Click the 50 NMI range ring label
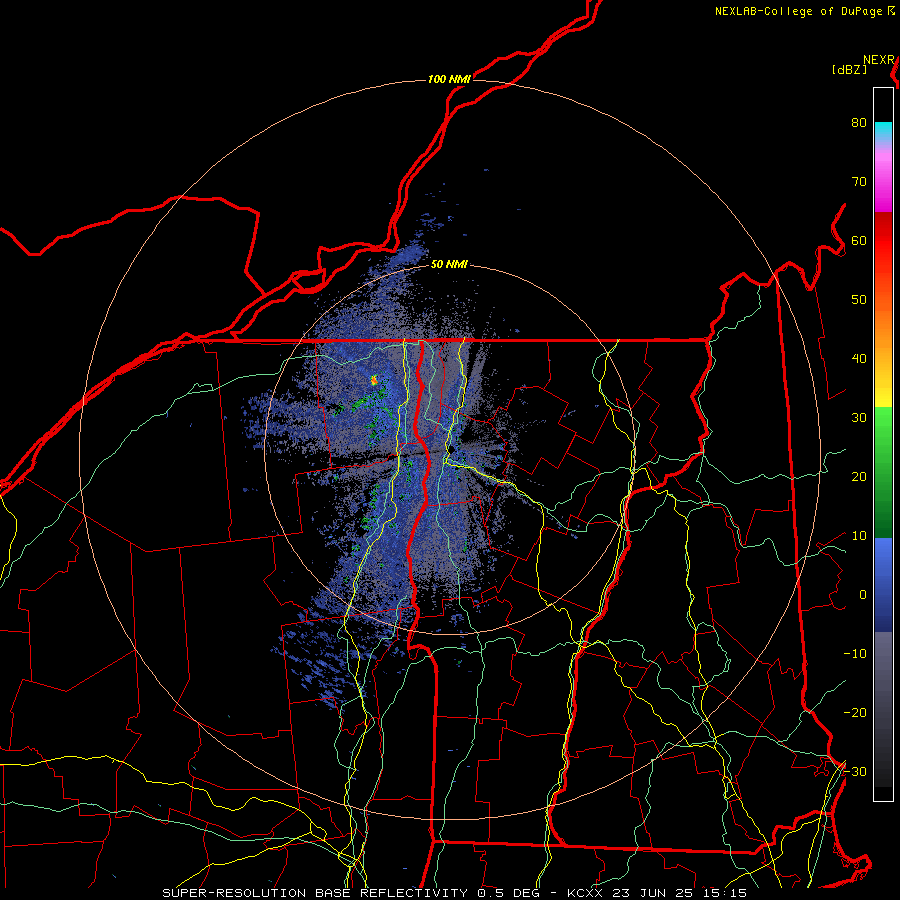The width and height of the screenshot is (900, 900). point(449,265)
